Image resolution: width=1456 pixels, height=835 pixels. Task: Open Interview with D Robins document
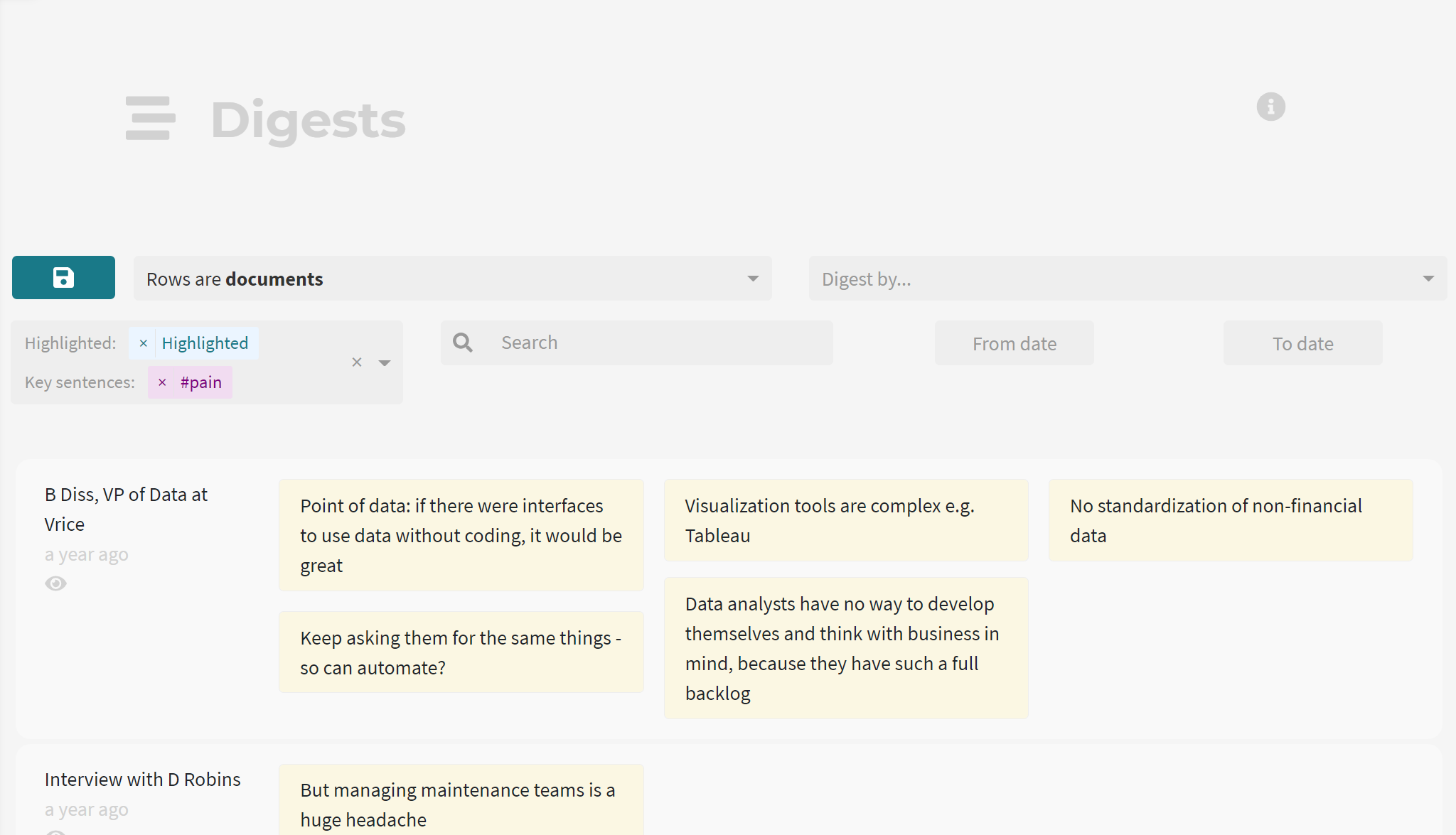coord(142,780)
